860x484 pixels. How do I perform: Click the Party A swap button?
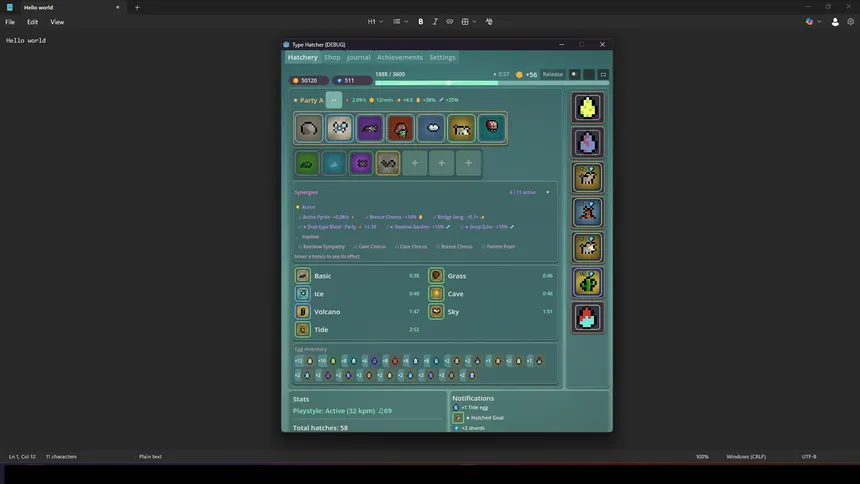click(334, 100)
